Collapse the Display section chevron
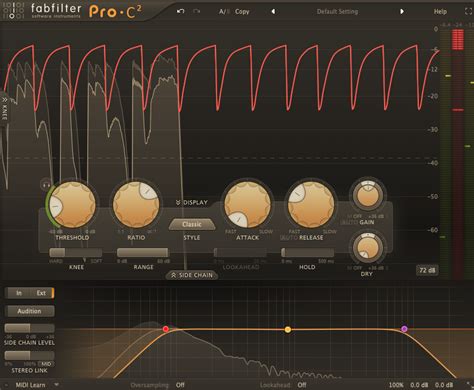The height and width of the screenshot is (390, 474). [x=192, y=202]
